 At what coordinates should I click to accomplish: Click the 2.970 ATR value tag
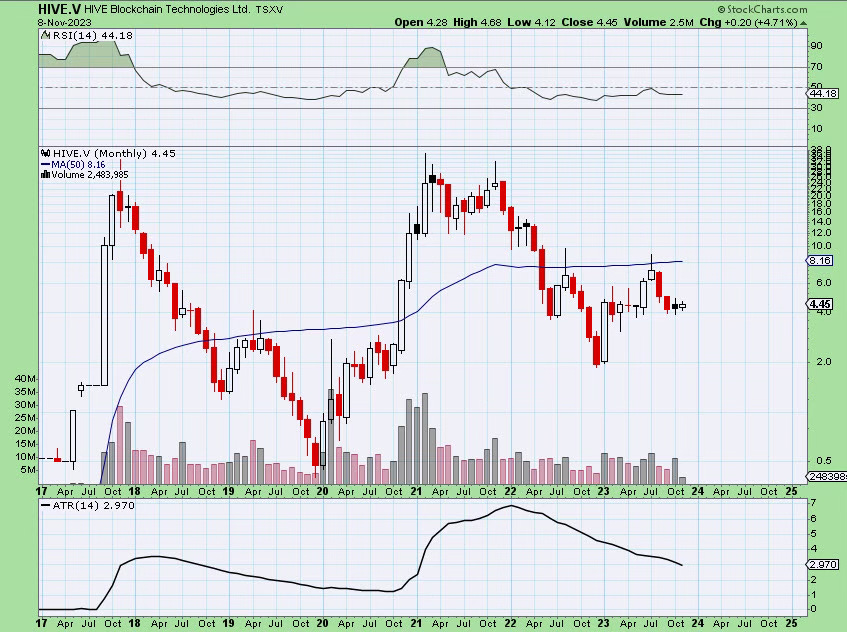[x=824, y=564]
